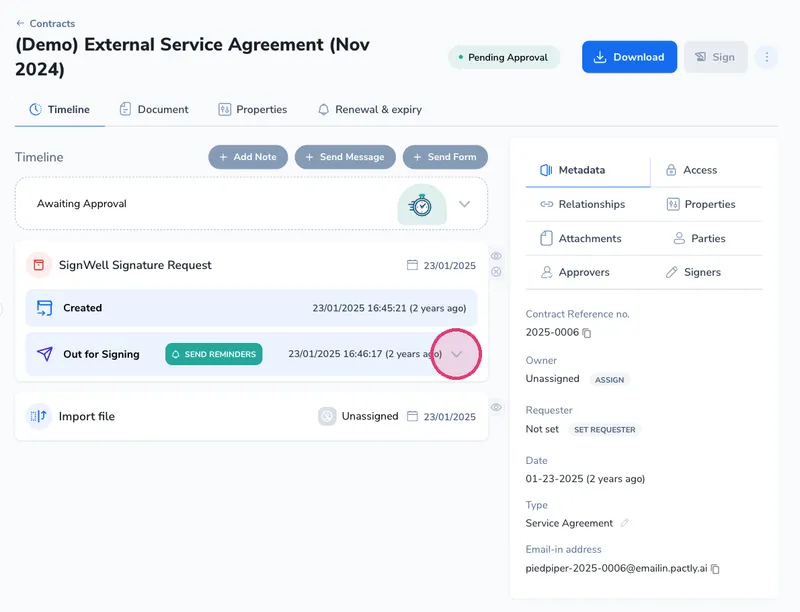This screenshot has height=612, width=800.
Task: Switch to the Timeline tab
Action: [x=60, y=110]
